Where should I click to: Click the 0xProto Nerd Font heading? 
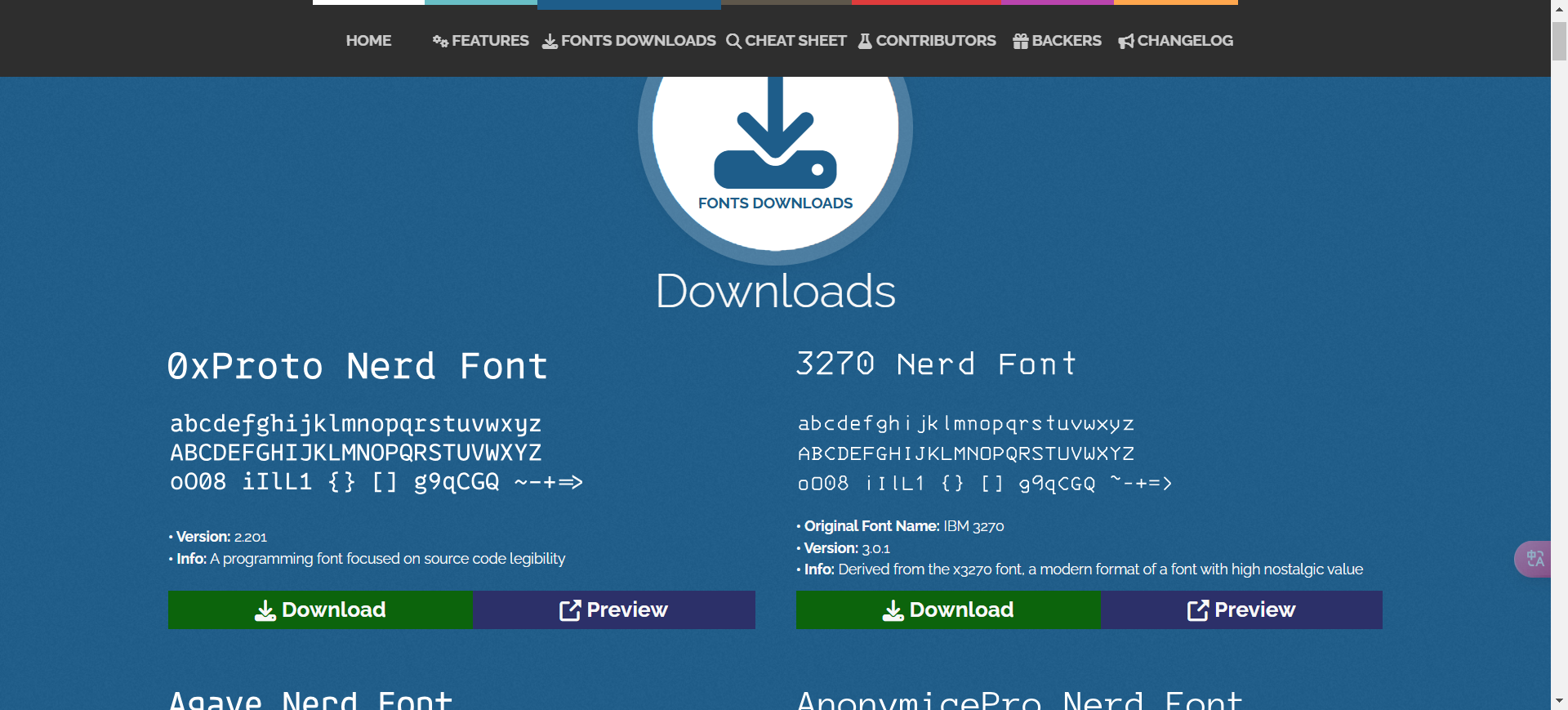358,365
